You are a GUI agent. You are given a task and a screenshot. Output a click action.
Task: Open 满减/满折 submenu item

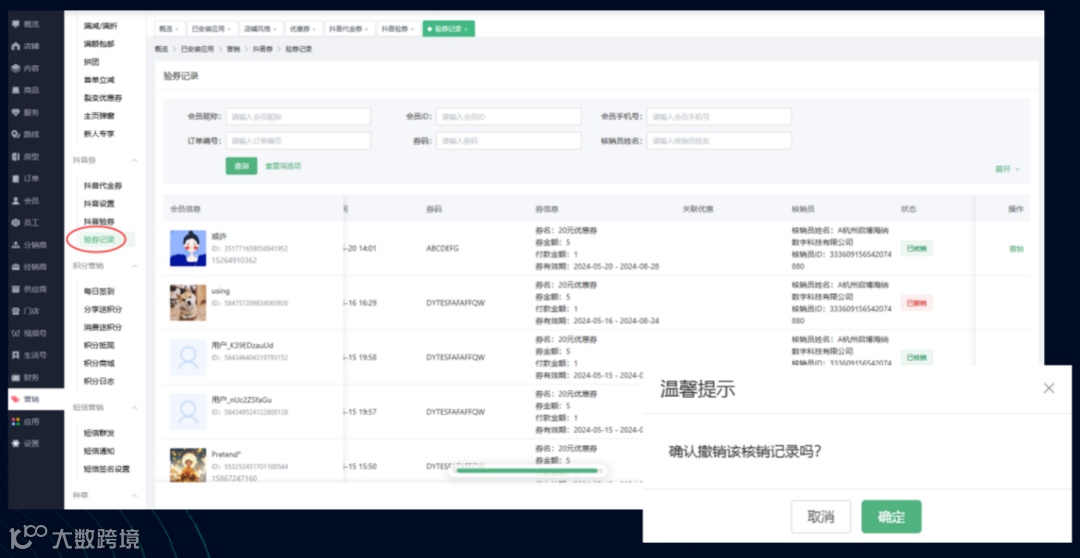point(101,25)
